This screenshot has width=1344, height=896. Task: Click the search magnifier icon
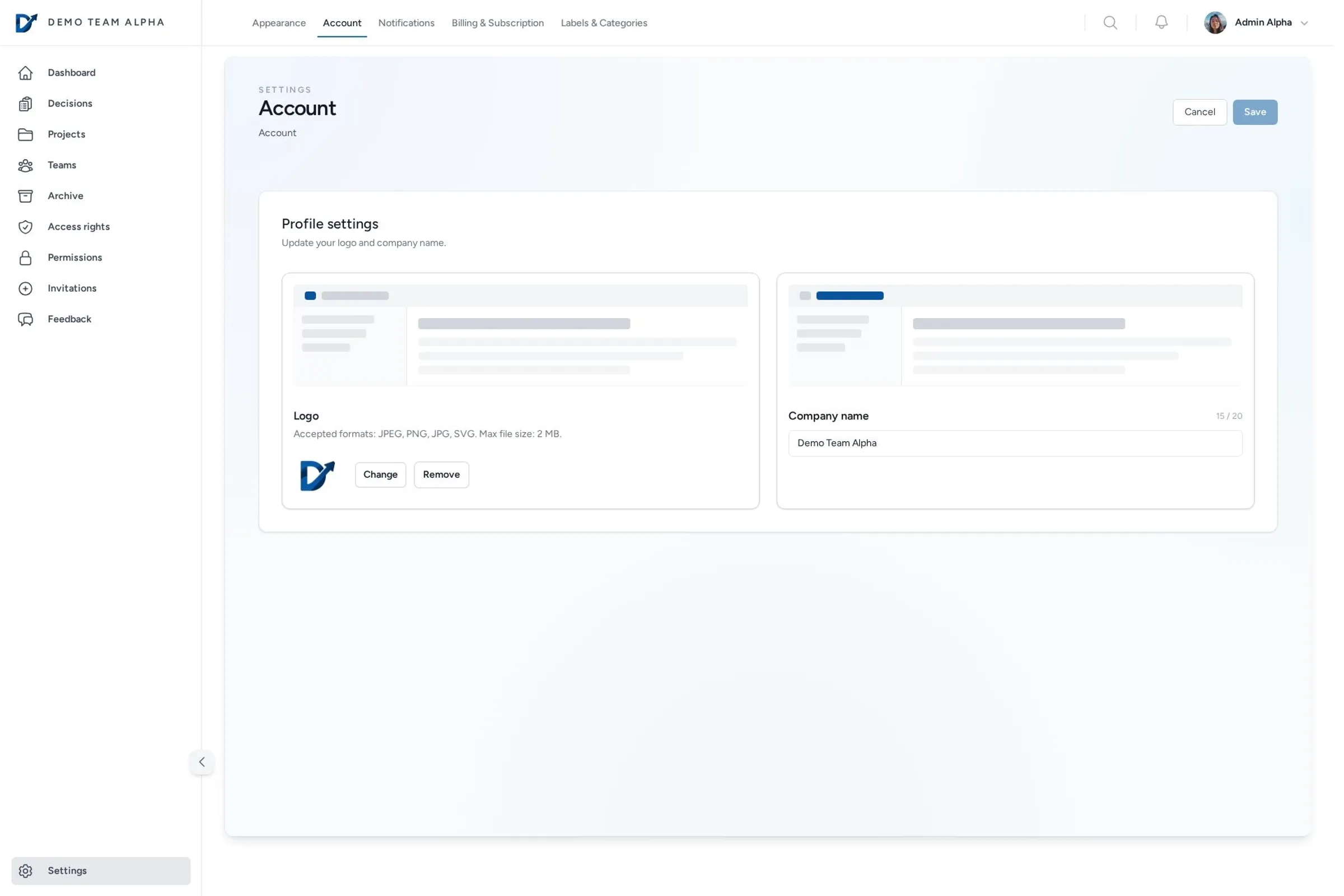(1110, 23)
